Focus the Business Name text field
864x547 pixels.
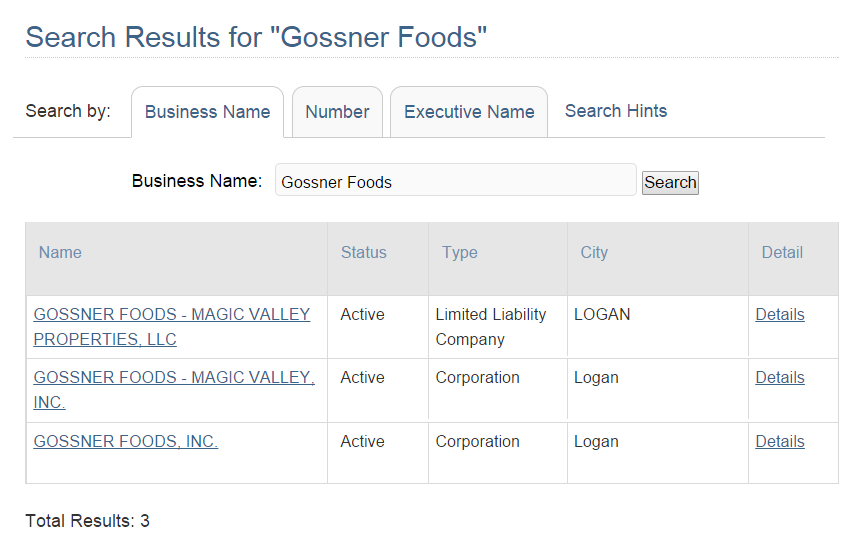point(455,181)
